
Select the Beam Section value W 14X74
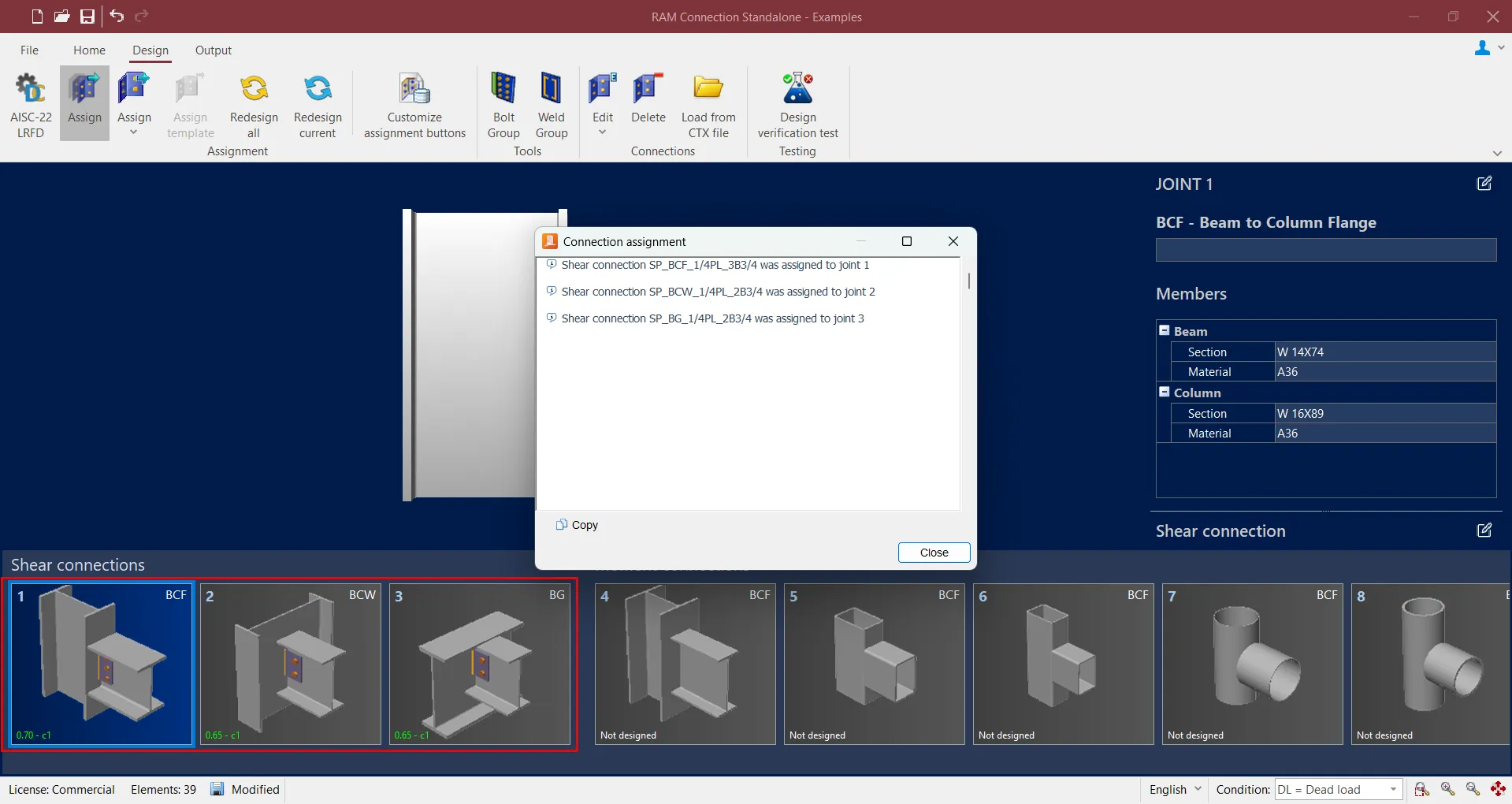[1385, 352]
